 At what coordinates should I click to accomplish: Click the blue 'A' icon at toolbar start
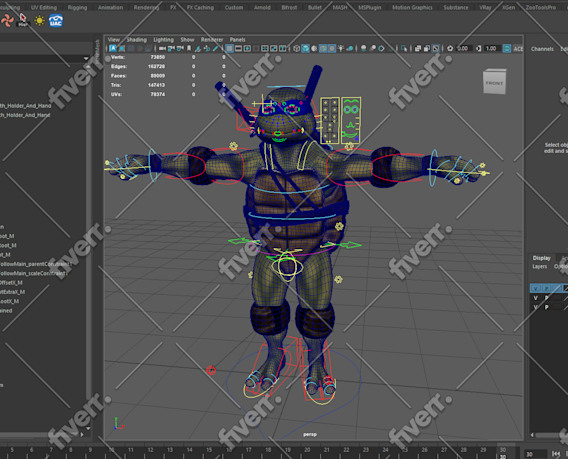click(113, 49)
